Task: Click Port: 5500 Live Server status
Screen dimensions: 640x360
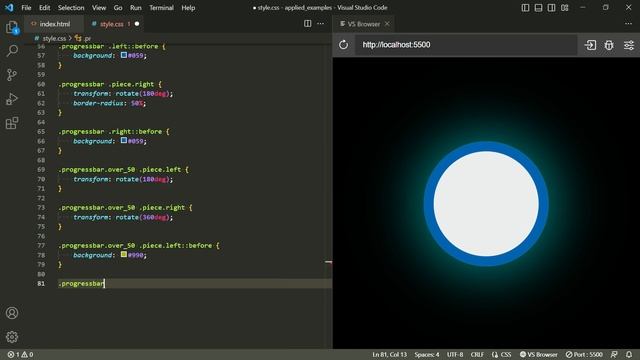Action: coord(584,354)
